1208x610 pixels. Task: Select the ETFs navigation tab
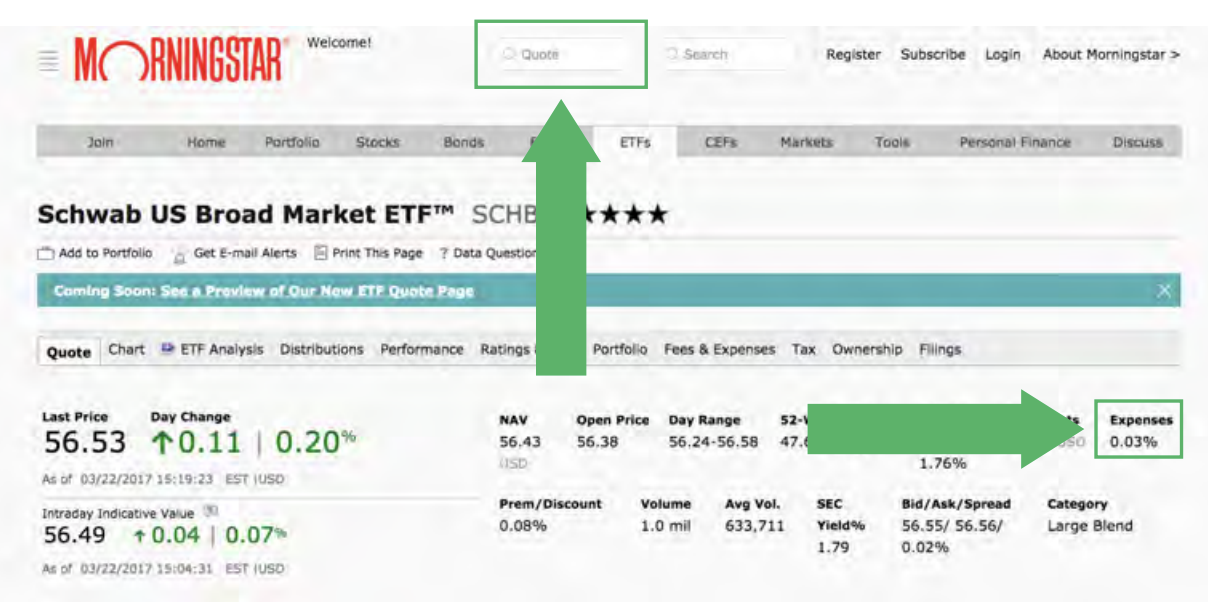(635, 142)
